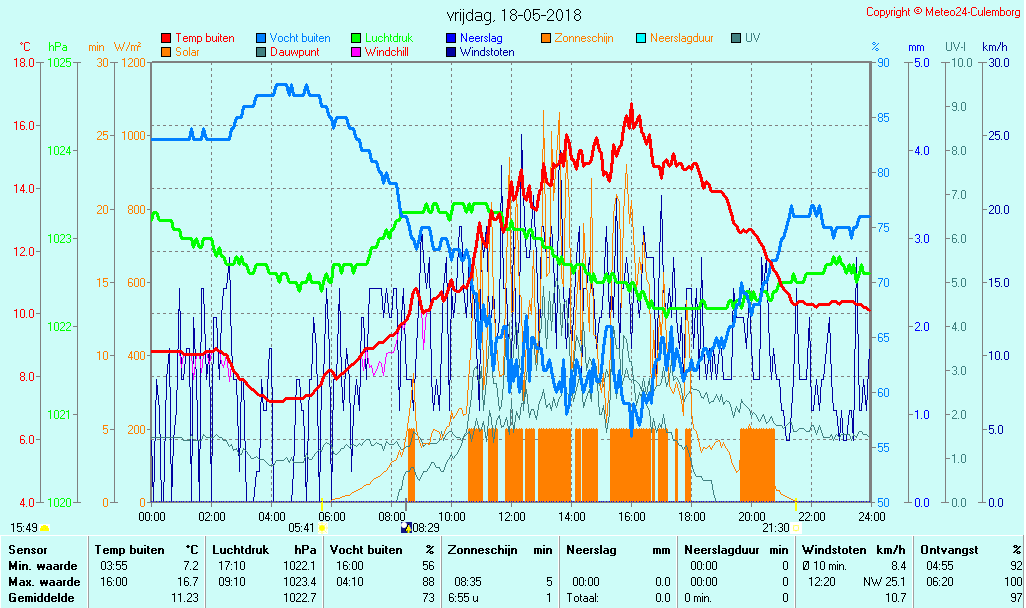Viewport: 1026px width, 608px height.
Task: Click the red Temp buiten legend square
Action: (x=166, y=38)
